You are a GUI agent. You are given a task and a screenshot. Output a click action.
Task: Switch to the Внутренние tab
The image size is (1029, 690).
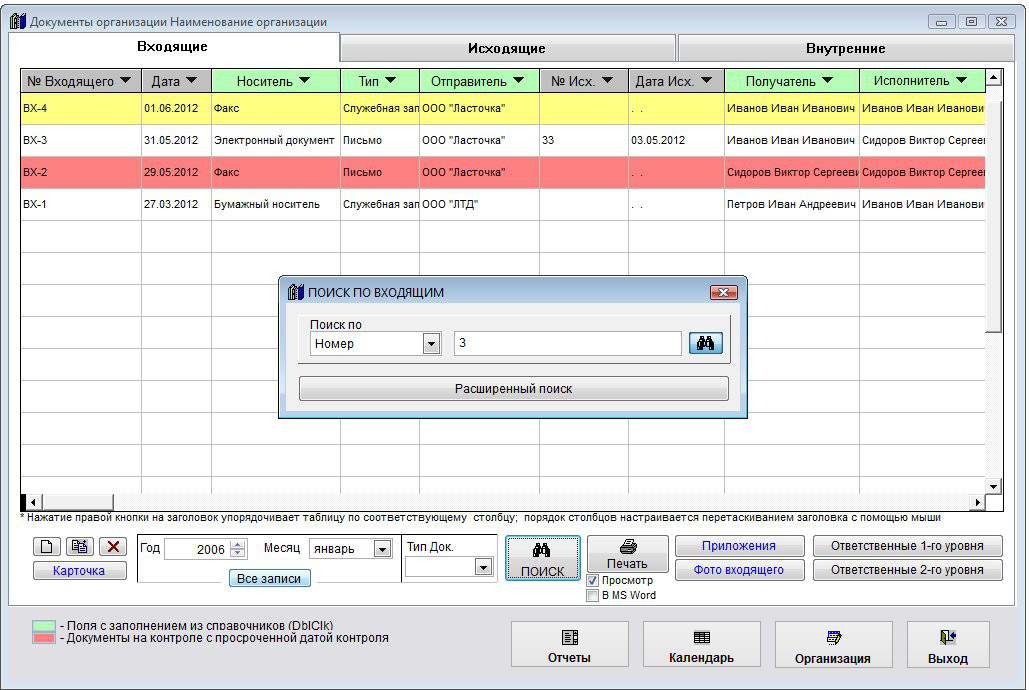click(845, 48)
